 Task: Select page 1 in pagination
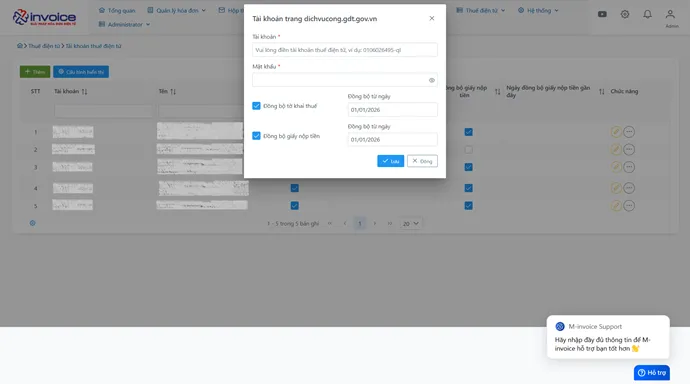pos(360,223)
